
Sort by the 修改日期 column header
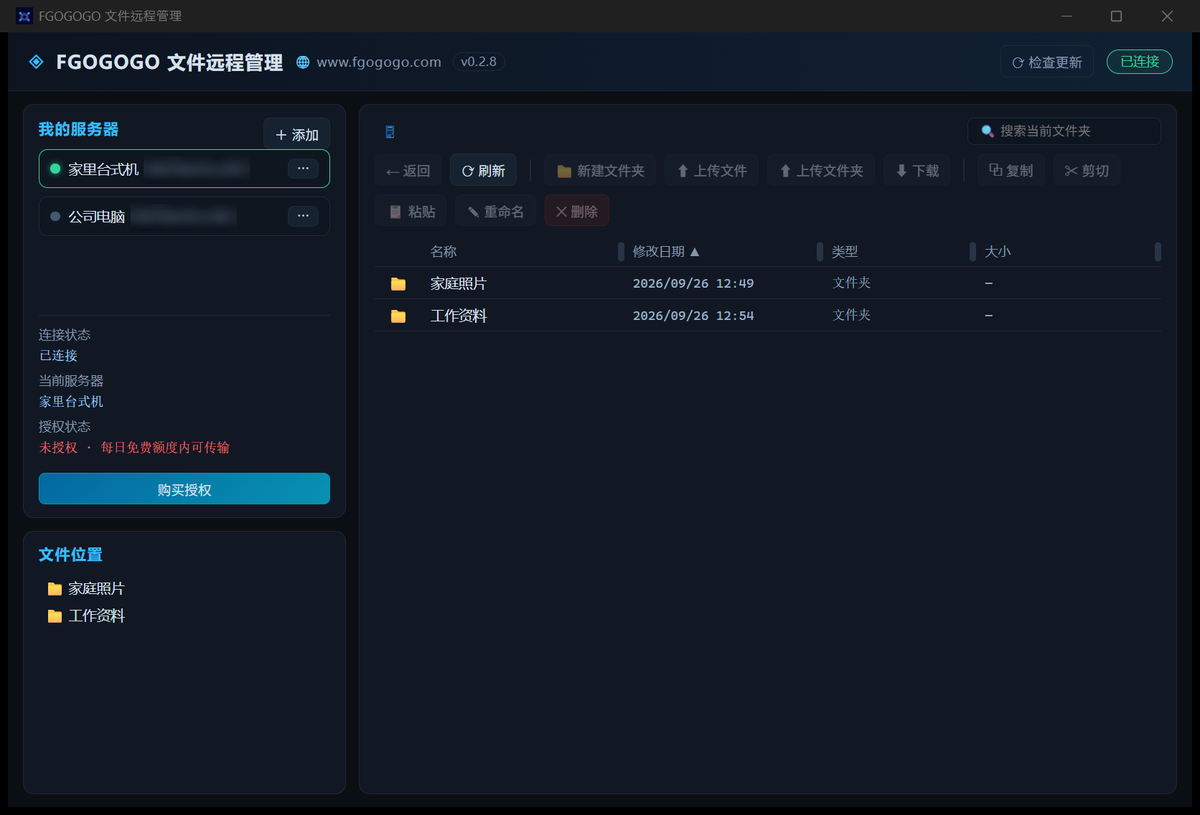click(666, 252)
